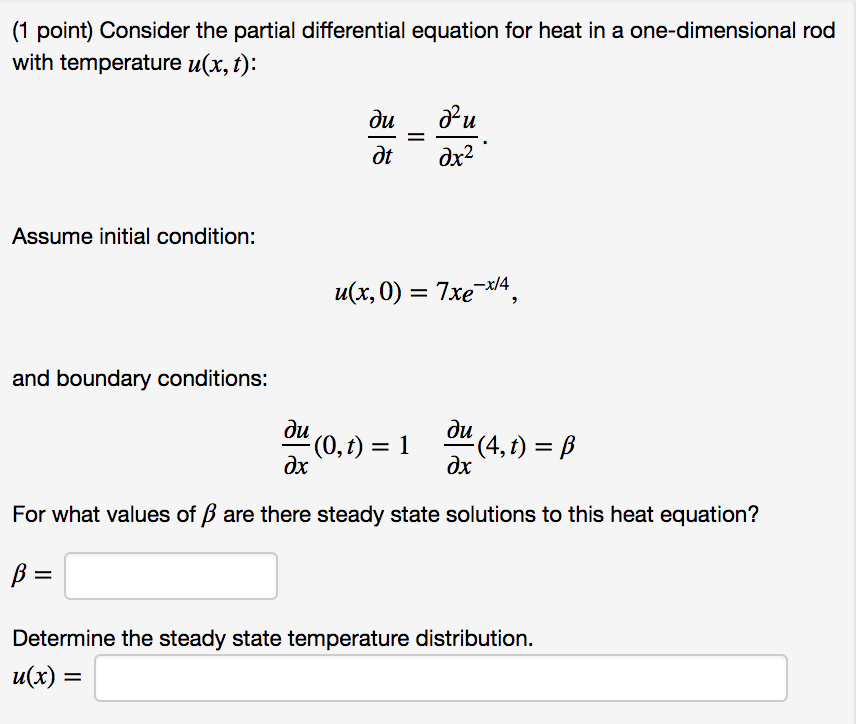Click the β = label
The height and width of the screenshot is (724, 866).
pyautogui.click(x=28, y=574)
